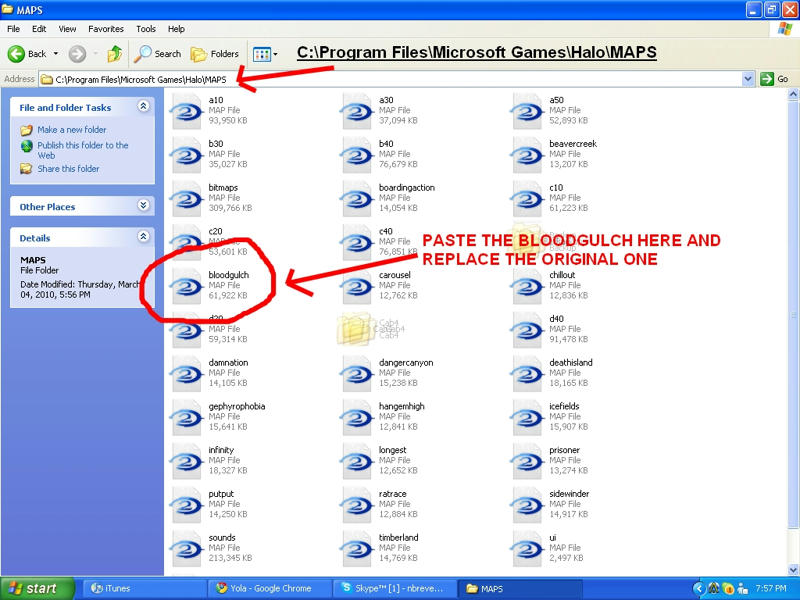Select the longest map file icon

pos(358,461)
